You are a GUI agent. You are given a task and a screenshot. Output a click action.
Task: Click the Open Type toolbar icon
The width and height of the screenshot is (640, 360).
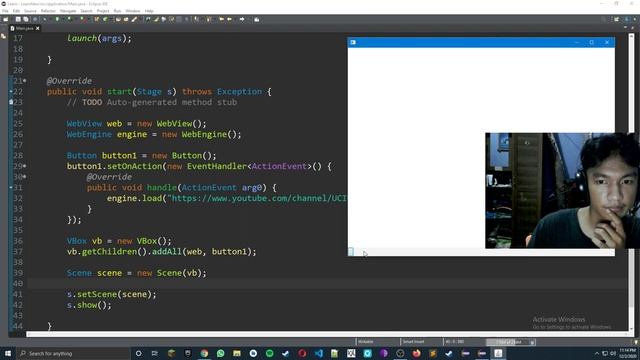(118, 19)
